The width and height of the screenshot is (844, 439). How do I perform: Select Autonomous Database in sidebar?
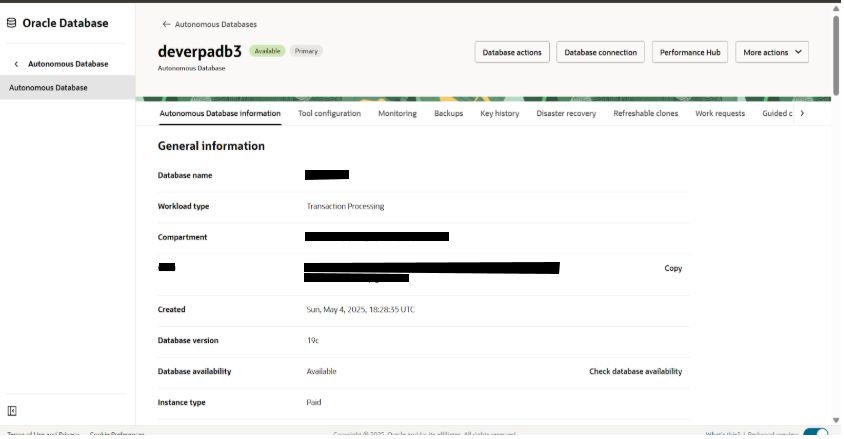click(48, 88)
